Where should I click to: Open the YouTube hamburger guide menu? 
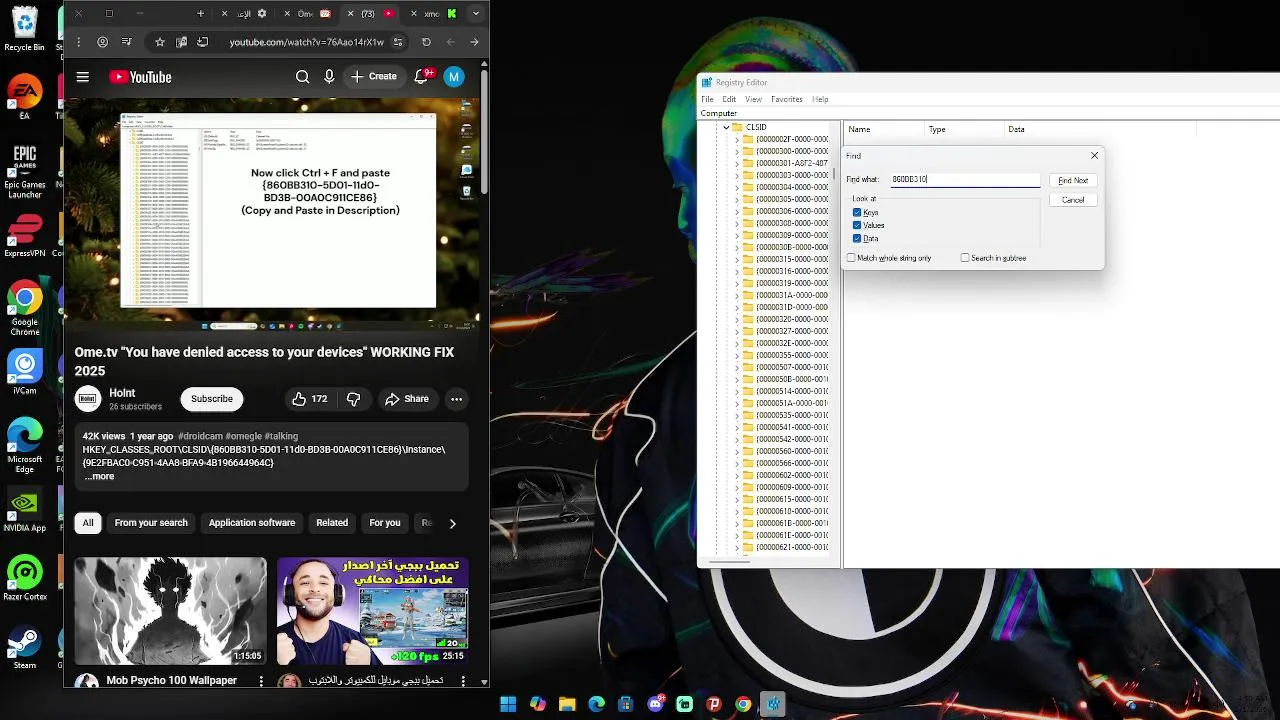point(83,77)
